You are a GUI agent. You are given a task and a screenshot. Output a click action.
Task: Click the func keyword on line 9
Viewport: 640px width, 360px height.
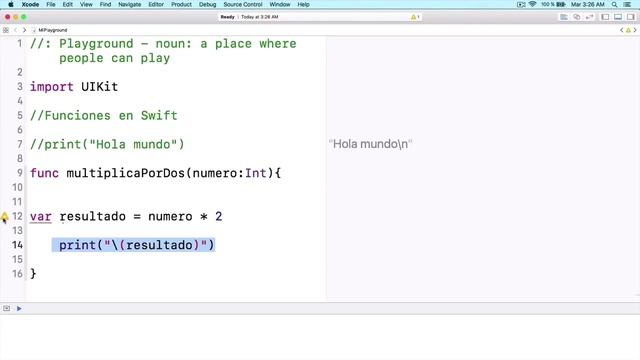point(44,173)
